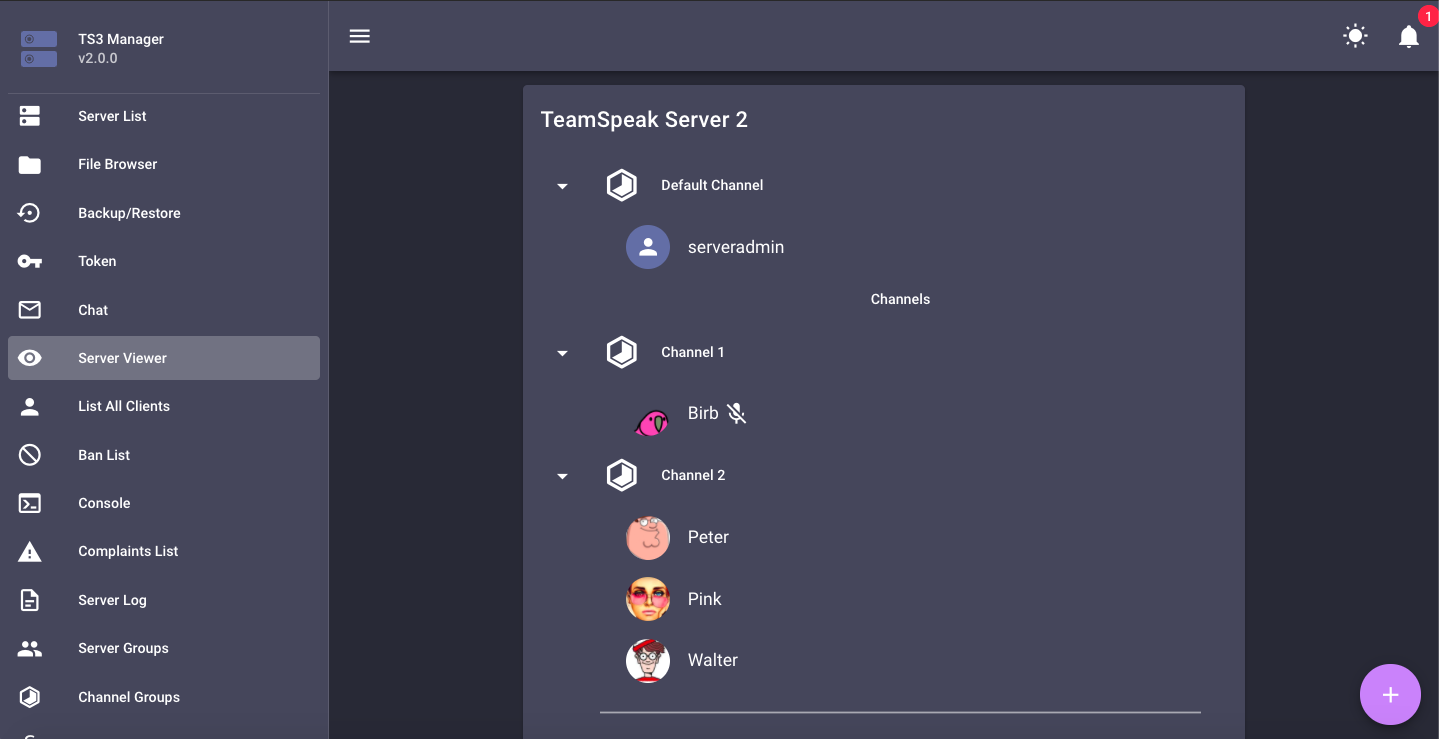Select client serveradmin

[736, 247]
